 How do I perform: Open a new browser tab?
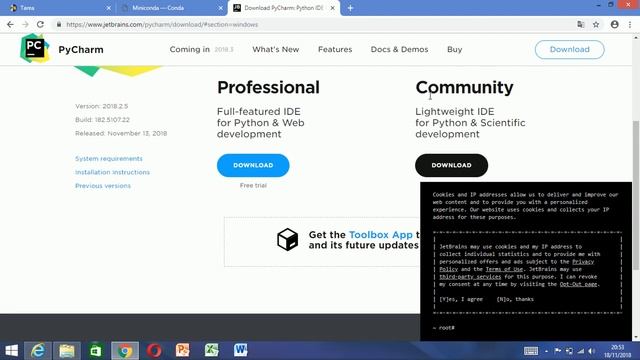tap(350, 8)
